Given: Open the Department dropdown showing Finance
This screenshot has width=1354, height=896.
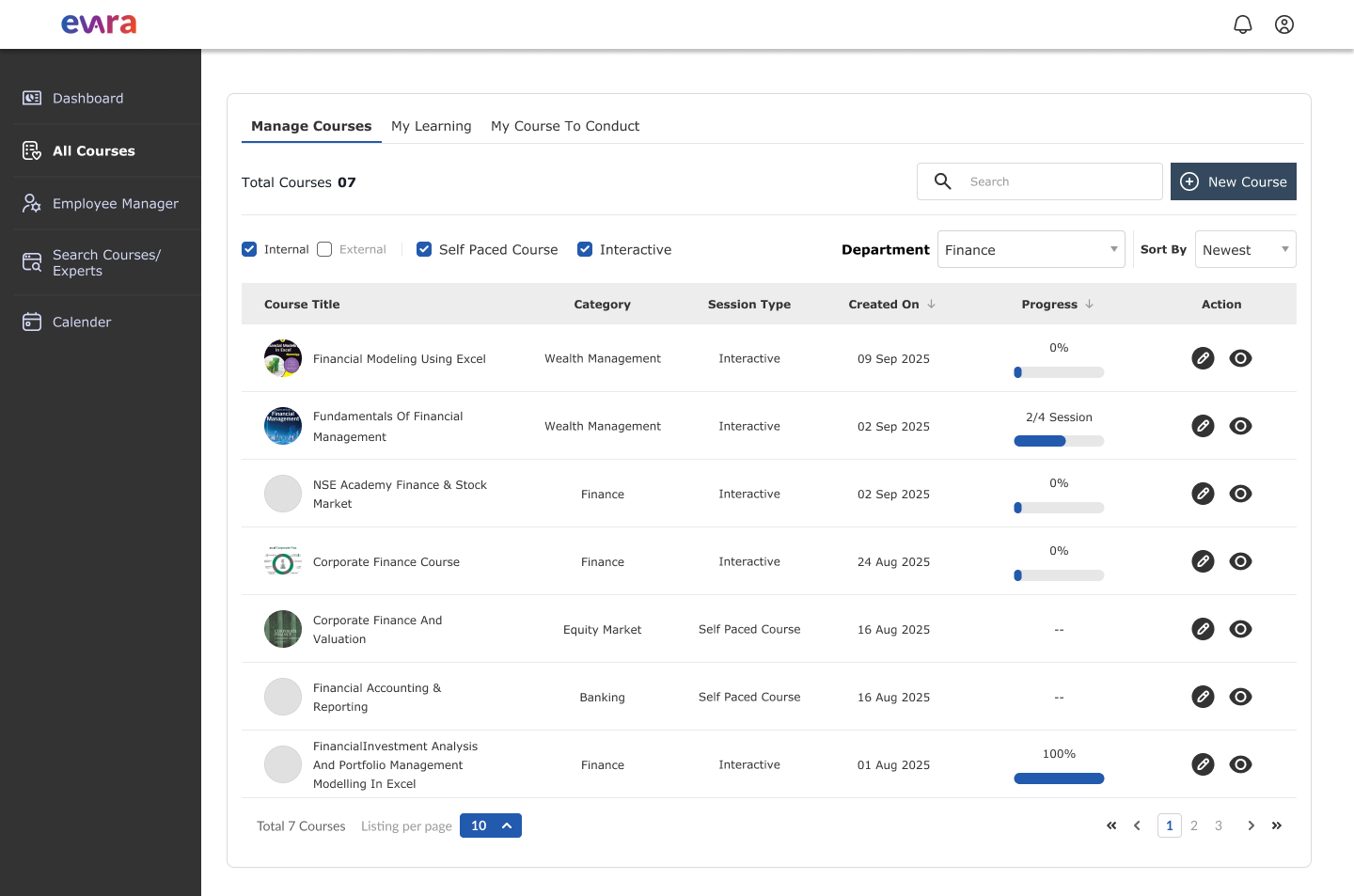Looking at the screenshot, I should (x=1031, y=249).
